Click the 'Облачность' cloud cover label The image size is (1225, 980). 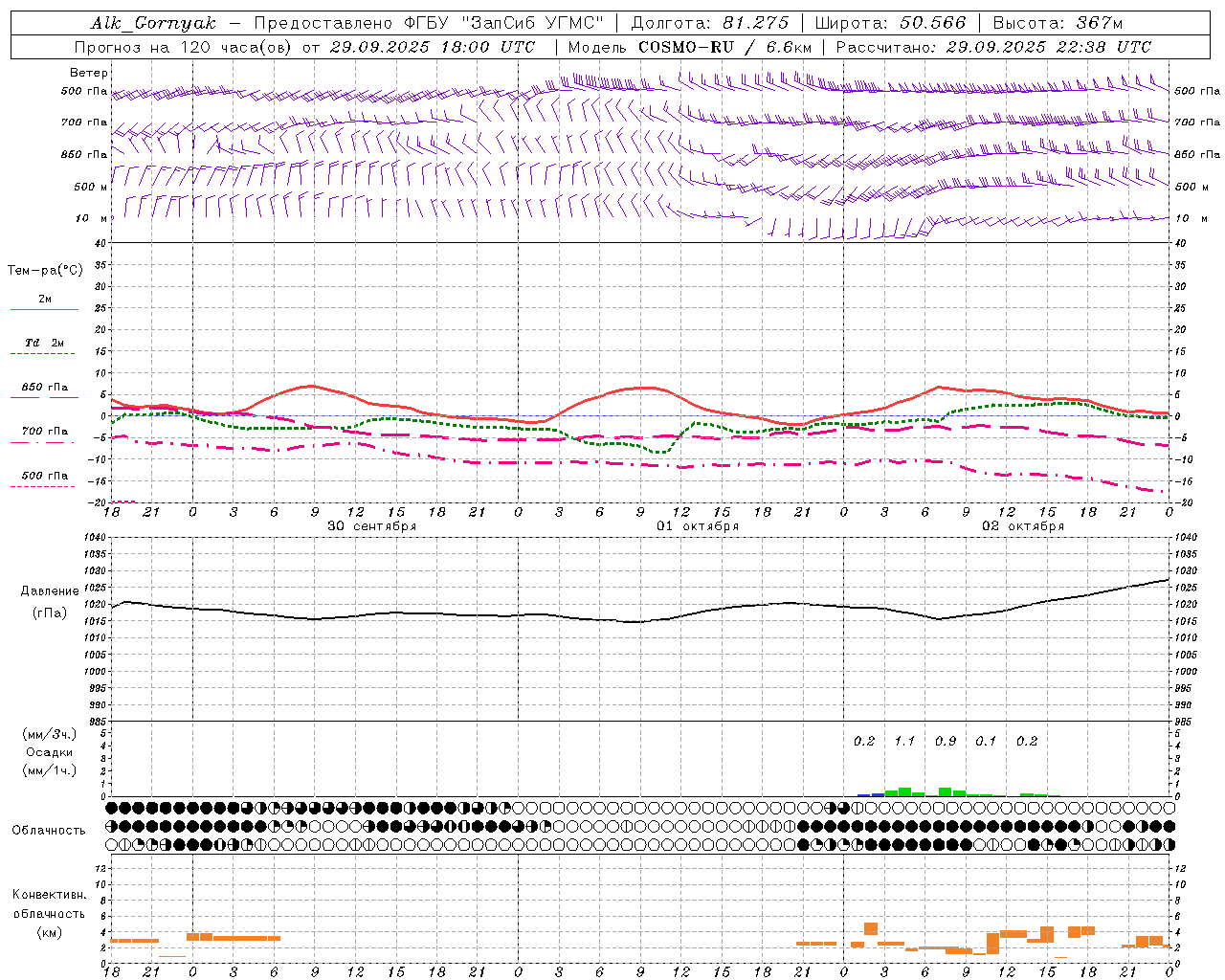pos(49,831)
